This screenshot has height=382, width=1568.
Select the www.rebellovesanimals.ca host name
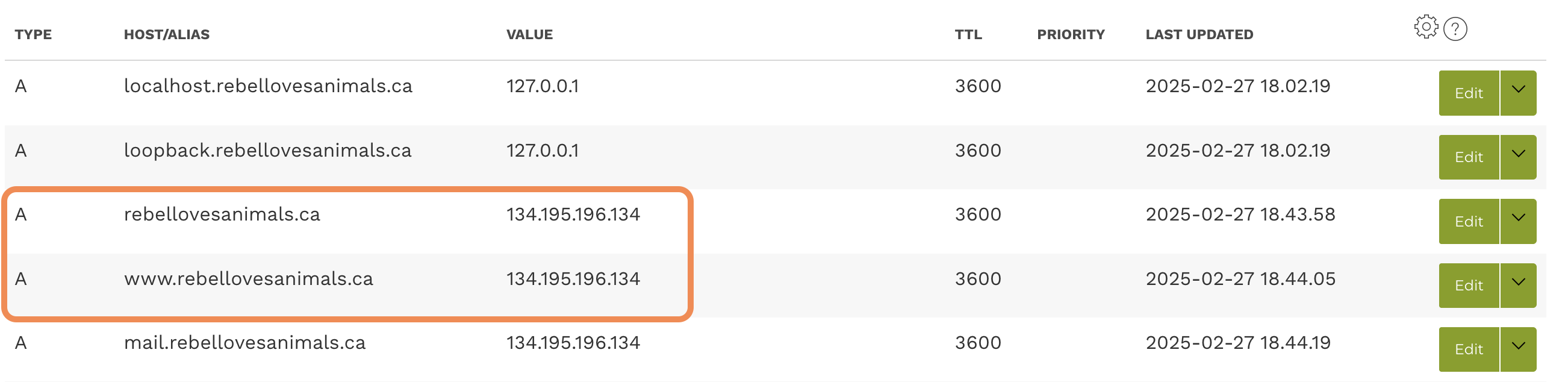(248, 279)
